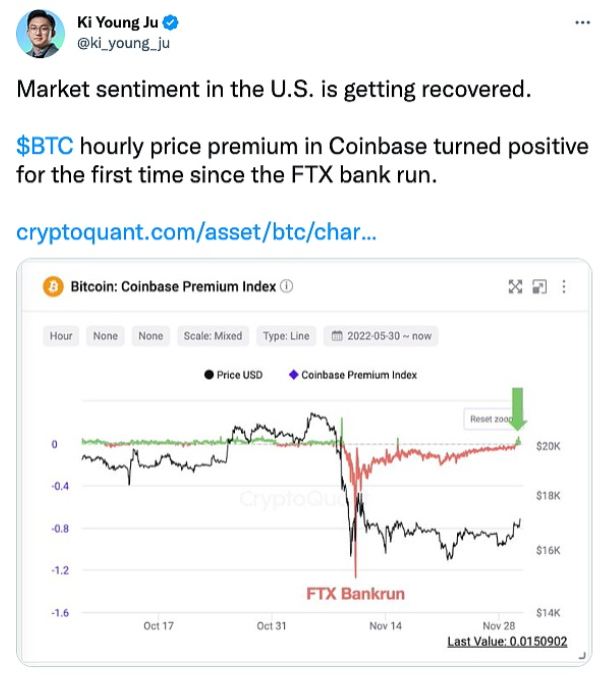Click the info icon beside chart title

click(288, 287)
